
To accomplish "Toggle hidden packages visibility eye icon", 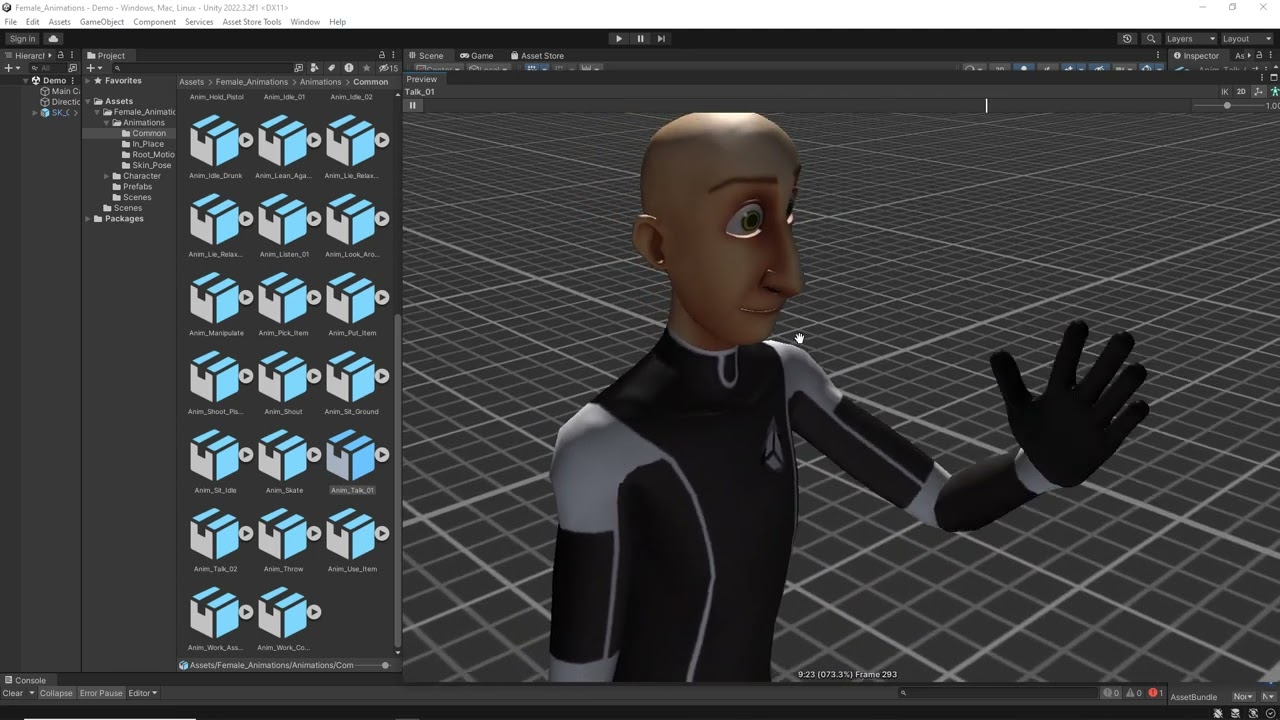I will click(x=387, y=68).
